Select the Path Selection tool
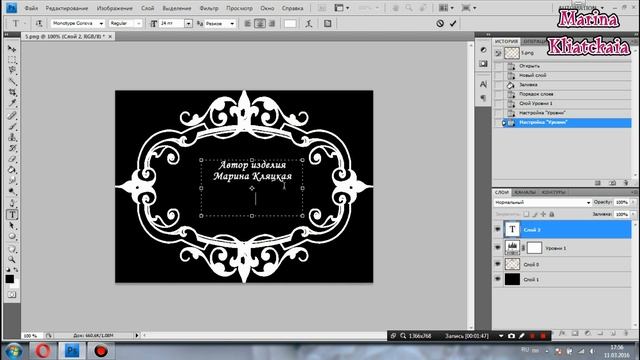The image size is (640, 360). pos(12,226)
